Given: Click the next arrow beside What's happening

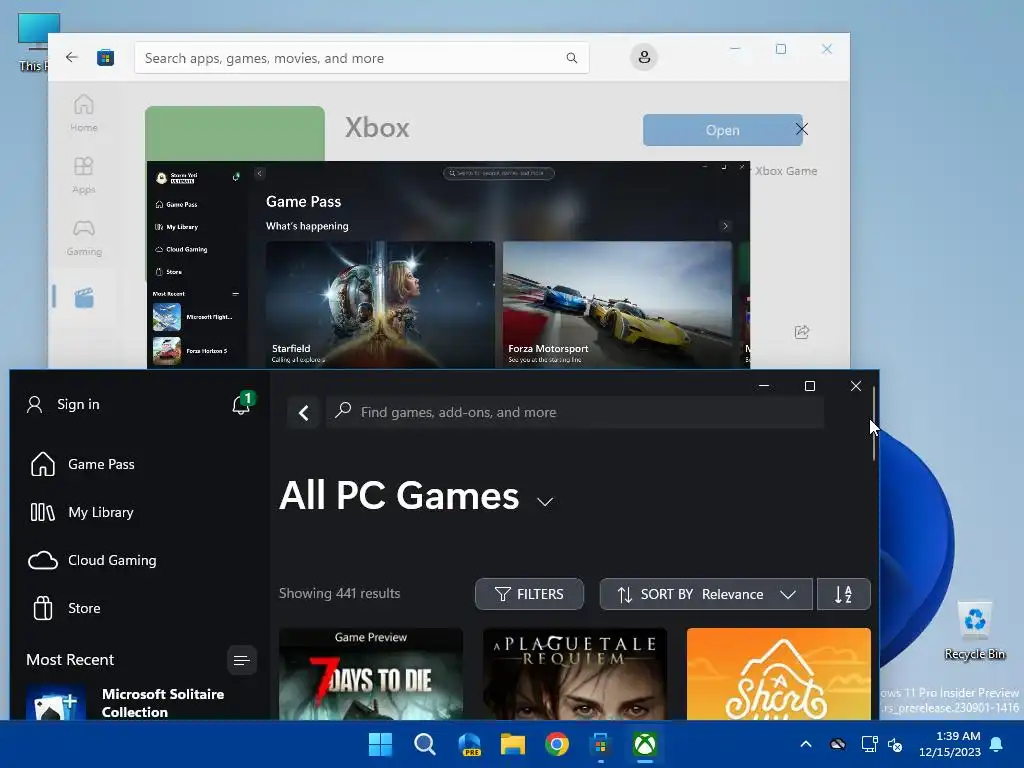Looking at the screenshot, I should [725, 226].
